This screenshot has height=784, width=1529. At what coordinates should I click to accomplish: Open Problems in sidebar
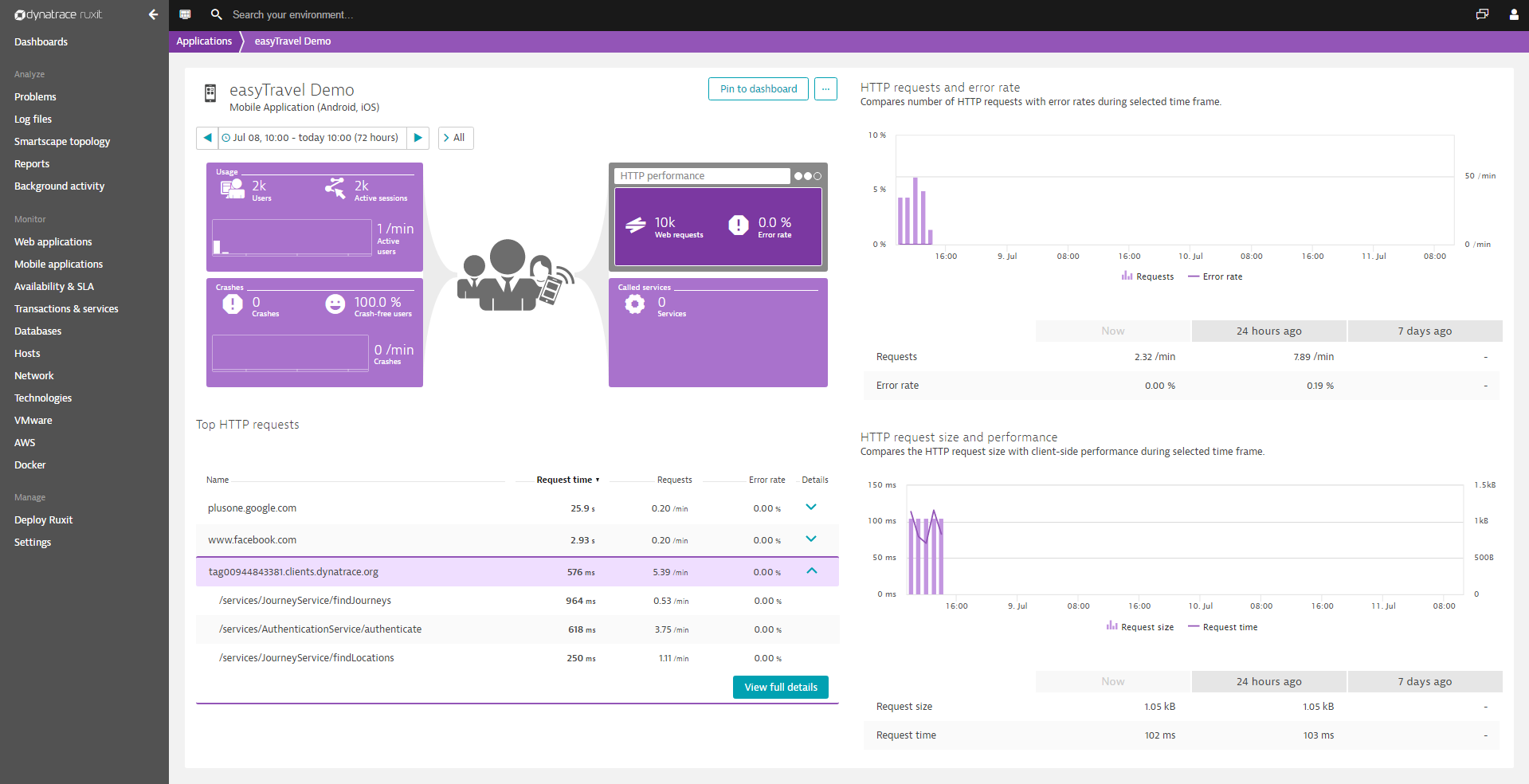click(x=35, y=96)
